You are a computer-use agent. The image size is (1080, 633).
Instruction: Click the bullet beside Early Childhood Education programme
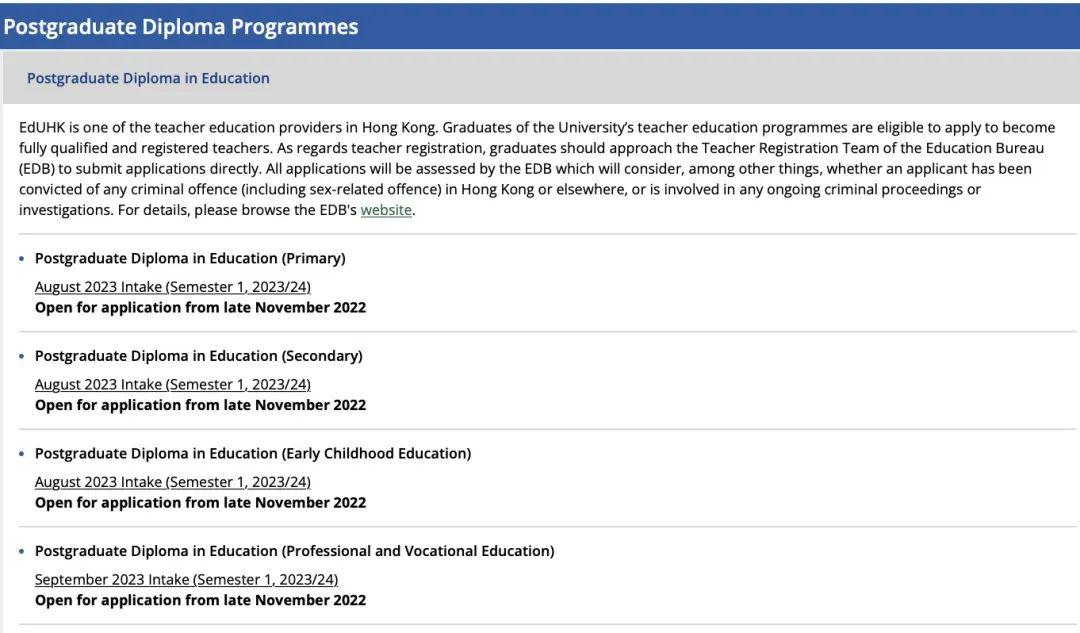pos(21,455)
